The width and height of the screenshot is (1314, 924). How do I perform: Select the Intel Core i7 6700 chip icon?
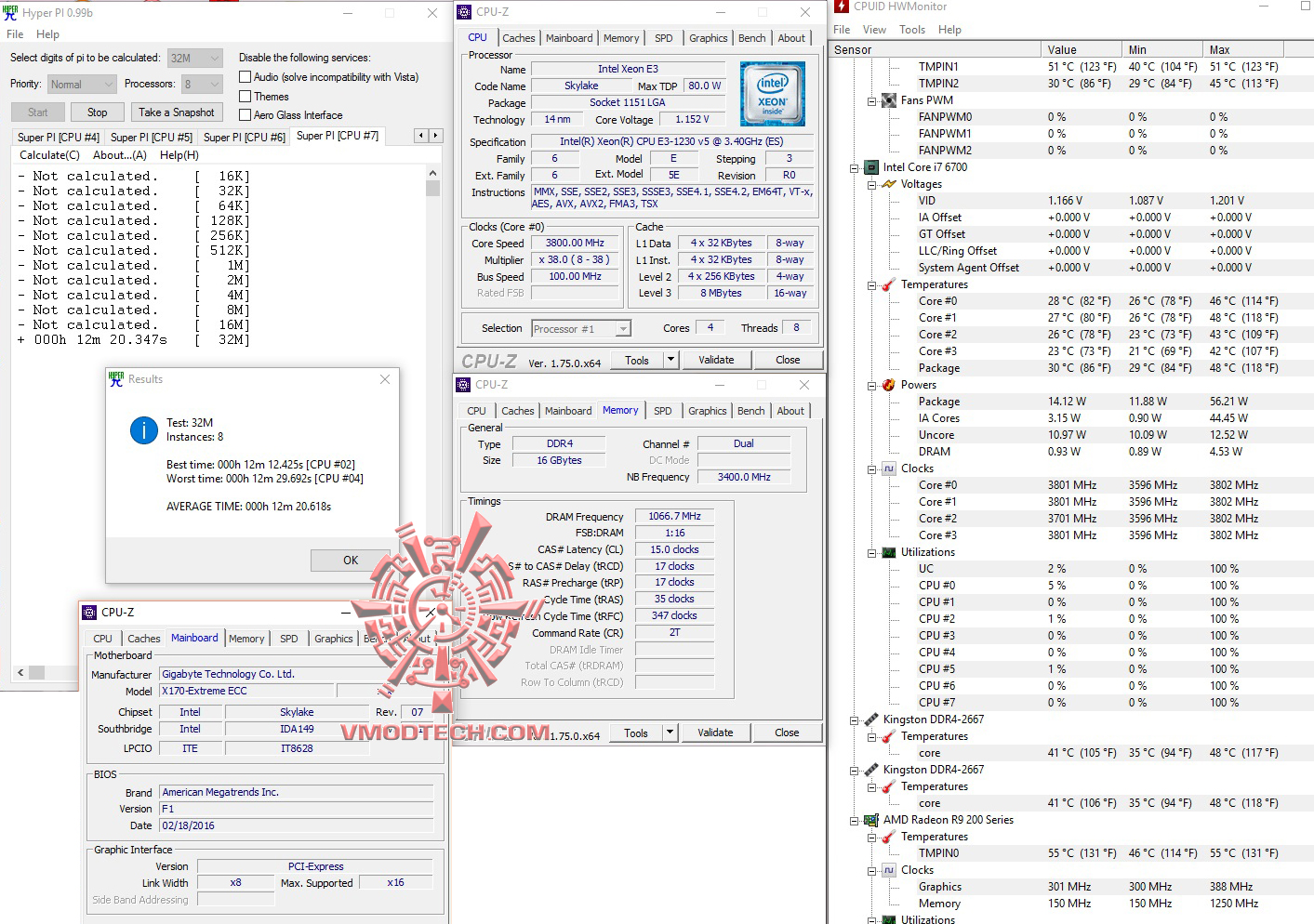(871, 167)
